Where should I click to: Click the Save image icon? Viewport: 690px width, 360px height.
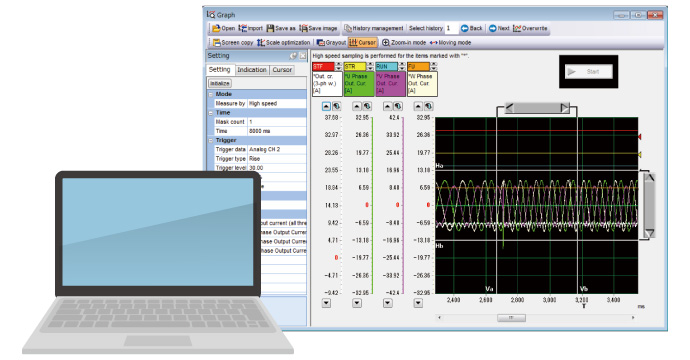click(x=303, y=28)
